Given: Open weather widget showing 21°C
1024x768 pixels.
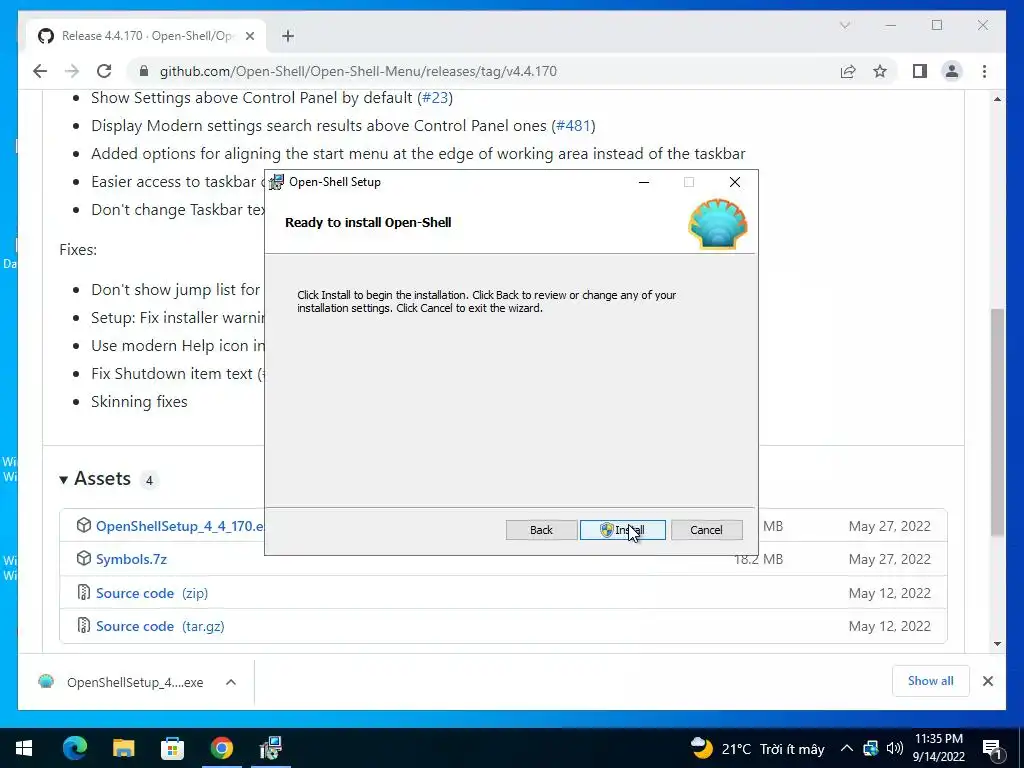Looking at the screenshot, I should tap(758, 748).
